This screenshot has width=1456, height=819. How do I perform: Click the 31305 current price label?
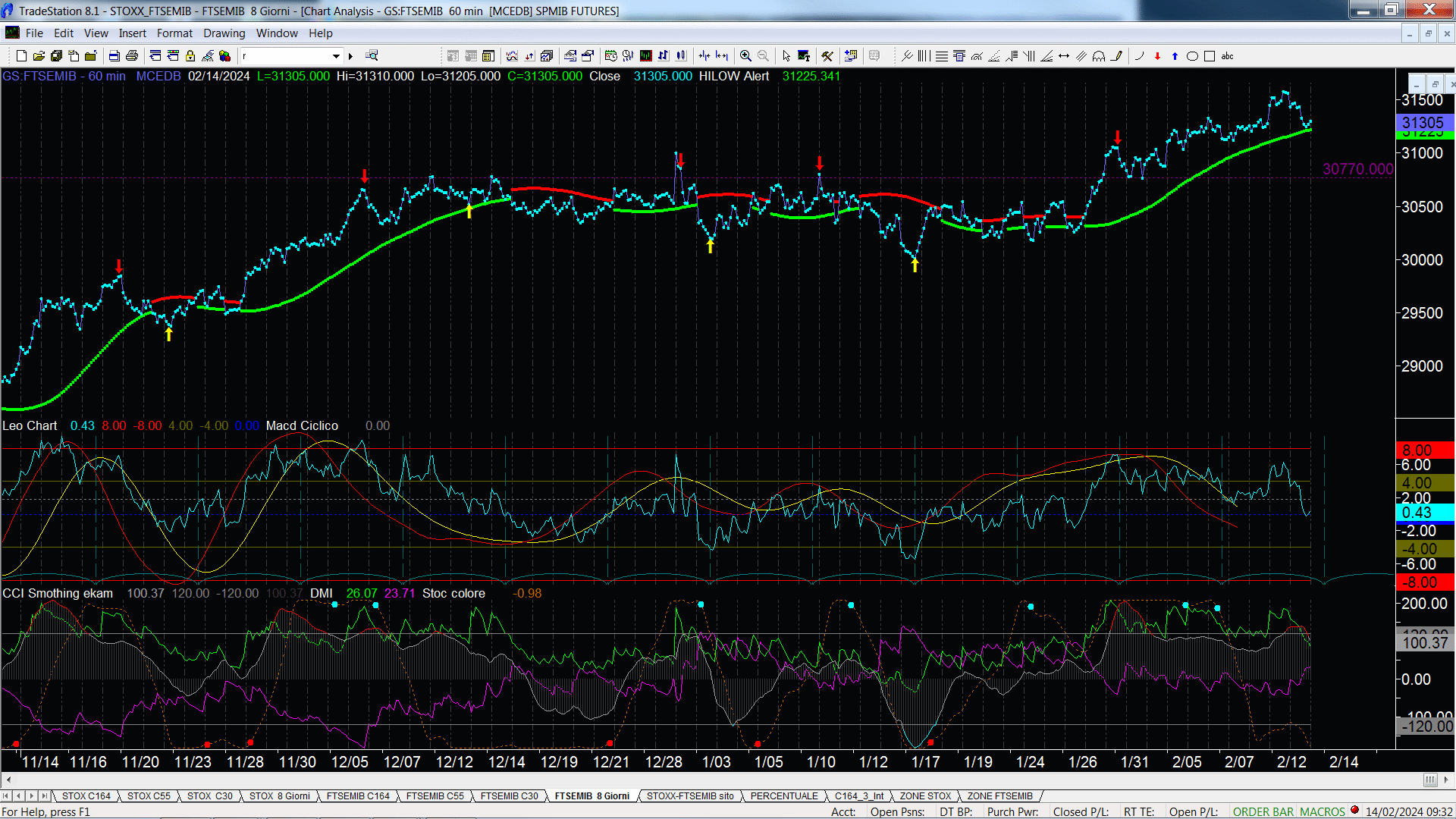[1424, 123]
